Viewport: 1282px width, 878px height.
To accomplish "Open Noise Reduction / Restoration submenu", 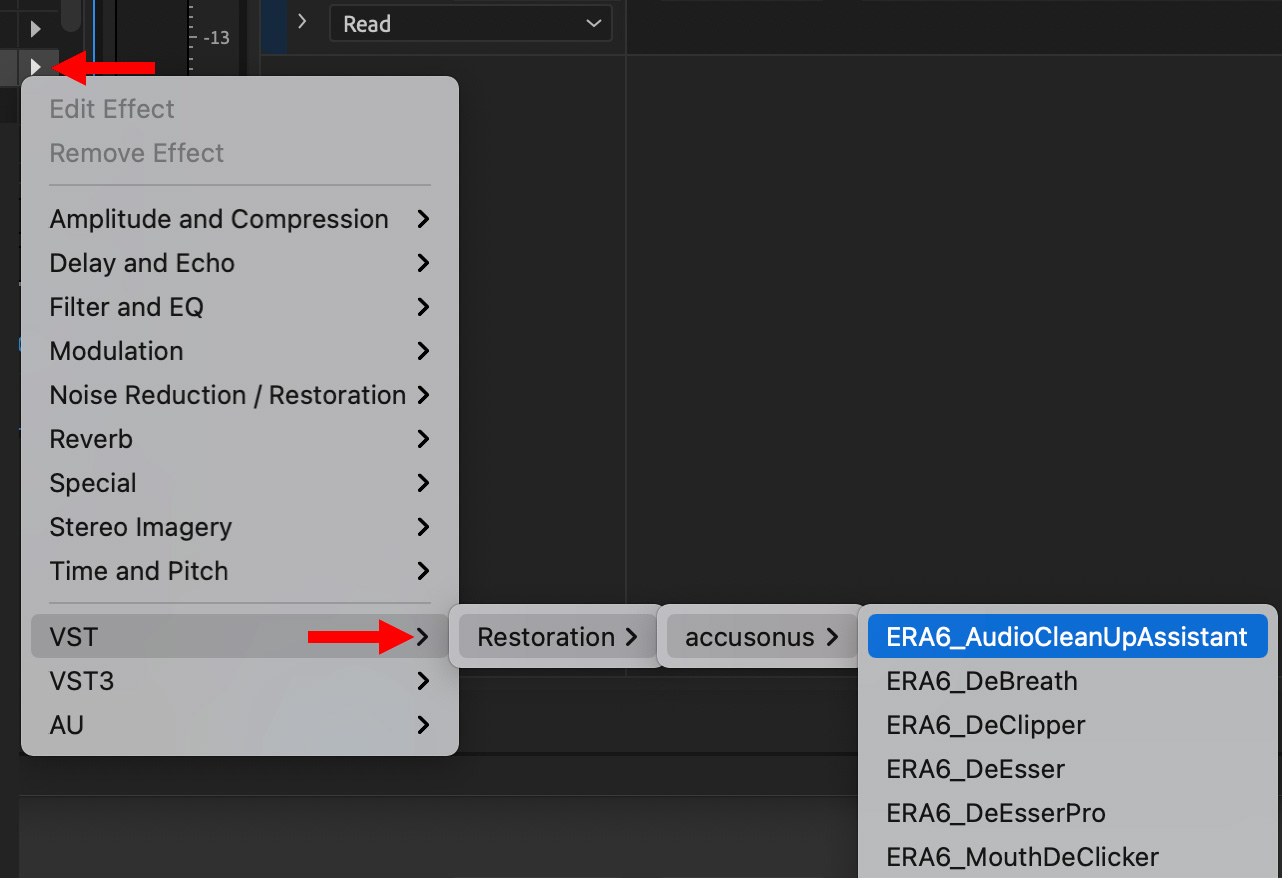I will point(240,395).
